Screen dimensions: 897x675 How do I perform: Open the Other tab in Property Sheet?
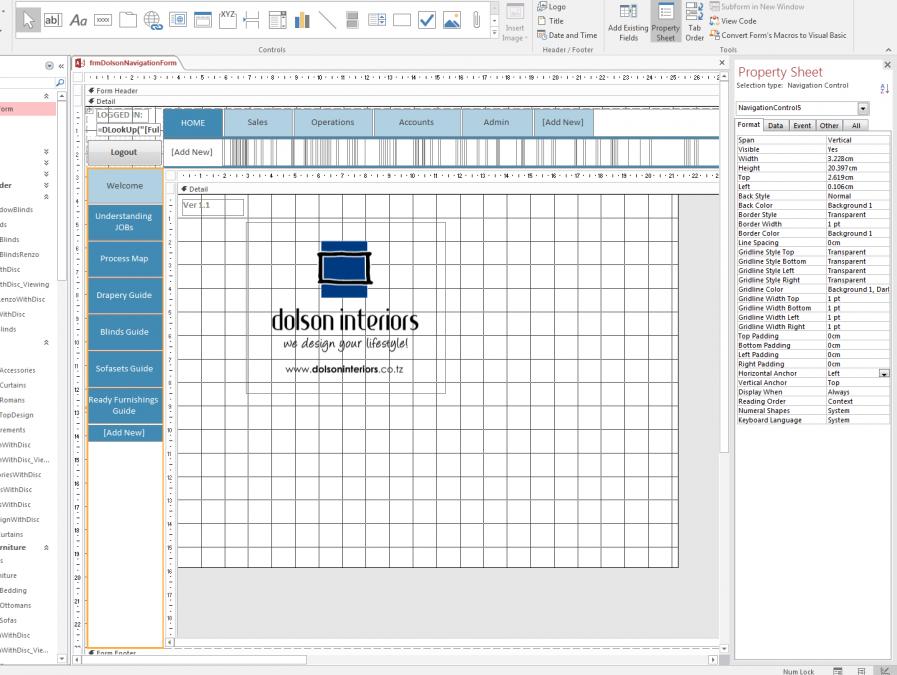829,126
